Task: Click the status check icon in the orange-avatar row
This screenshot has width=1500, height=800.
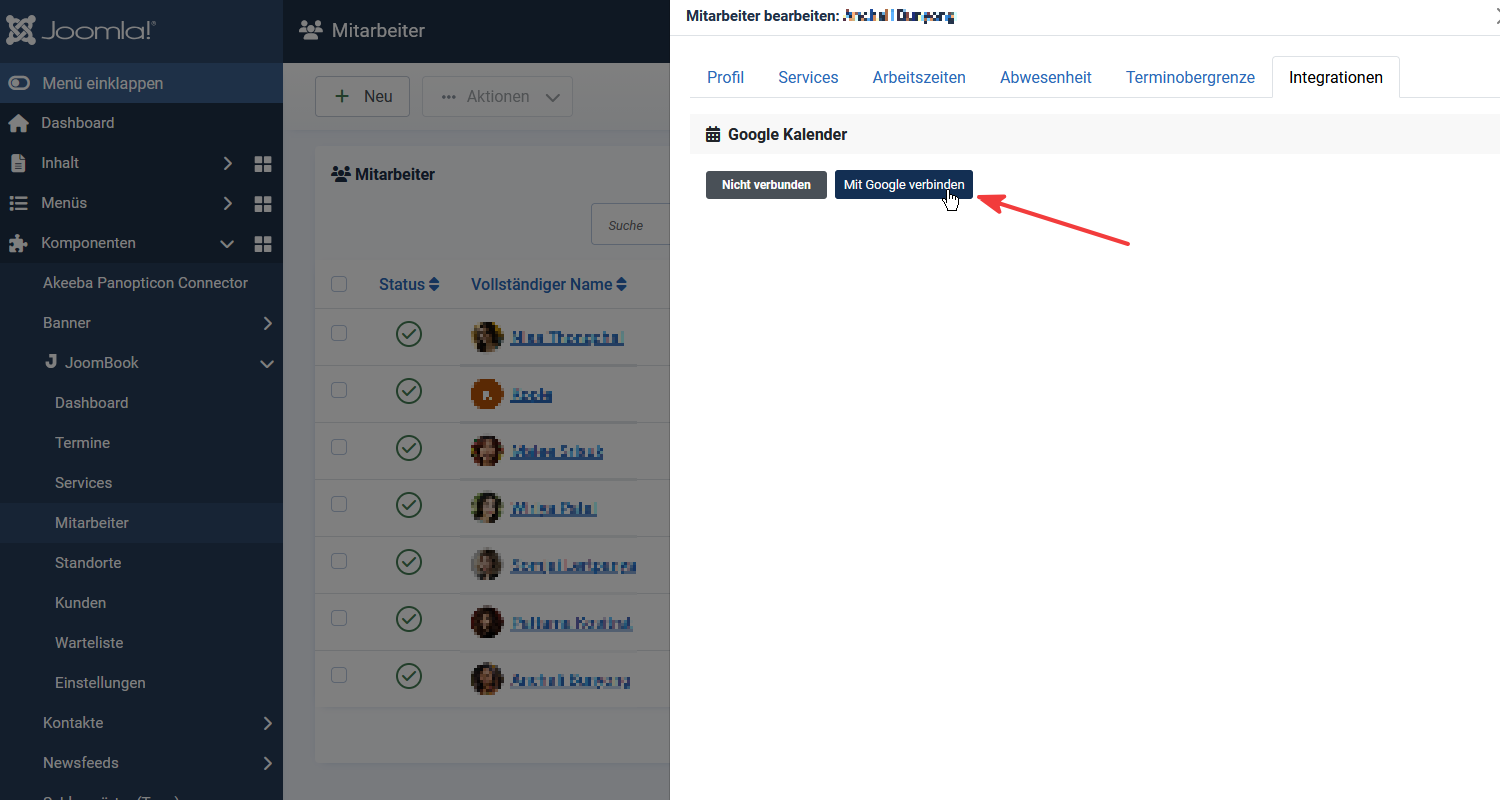Action: pyautogui.click(x=409, y=391)
